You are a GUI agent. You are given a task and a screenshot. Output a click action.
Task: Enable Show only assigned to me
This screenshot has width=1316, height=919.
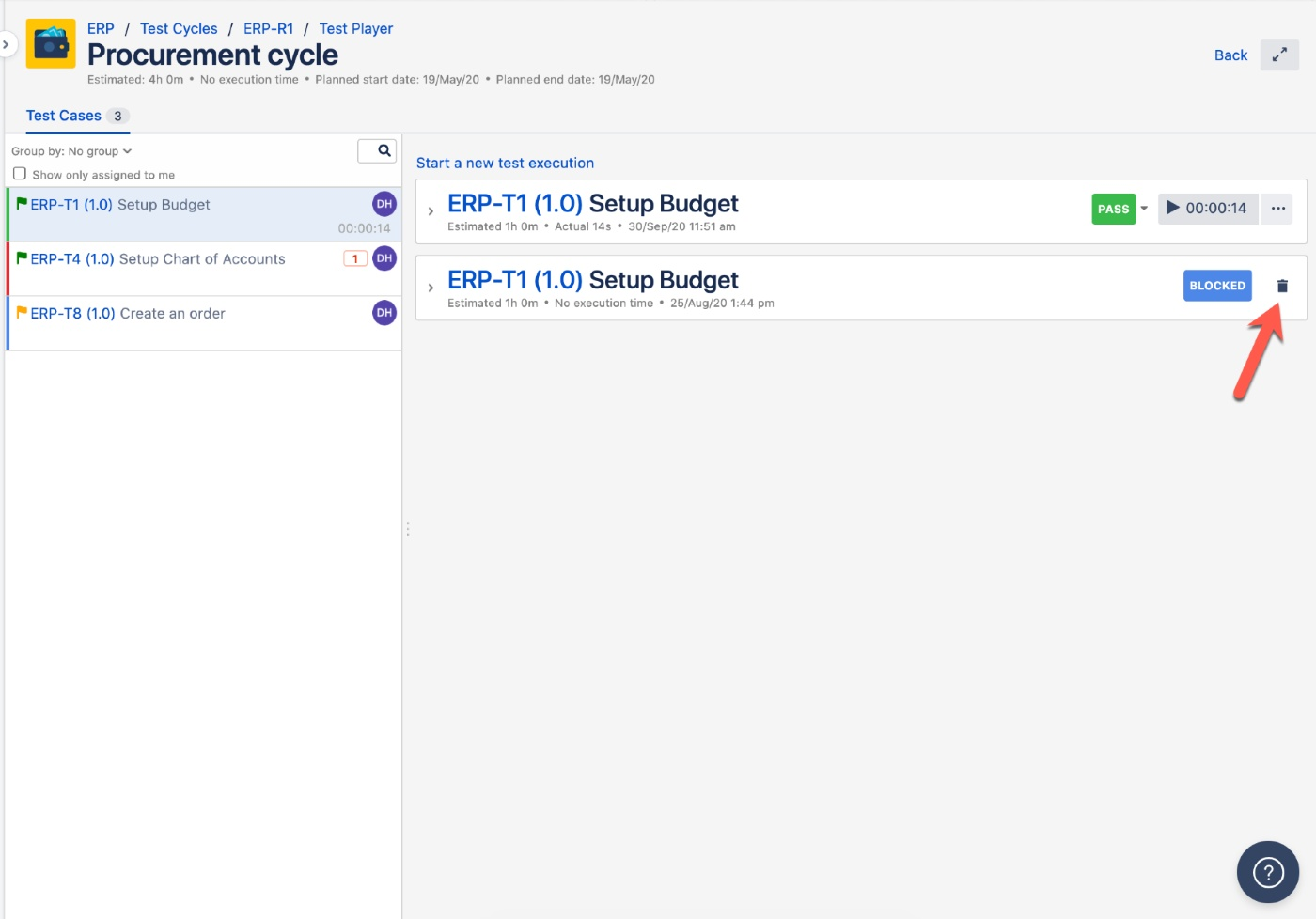click(20, 174)
